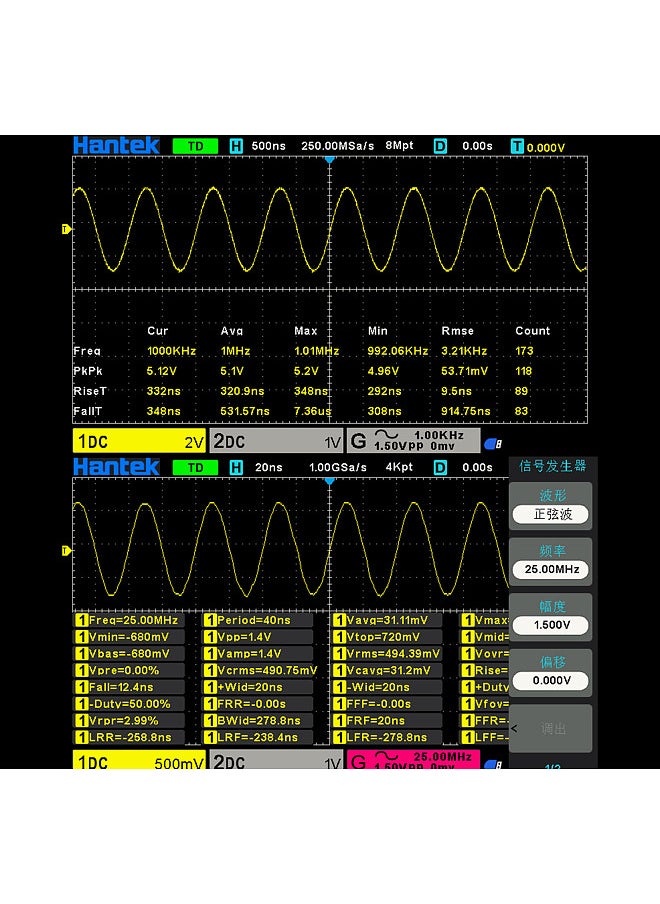The width and height of the screenshot is (660, 904).
Task: Click the PkPk current value 5.12V
Action: (x=161, y=371)
